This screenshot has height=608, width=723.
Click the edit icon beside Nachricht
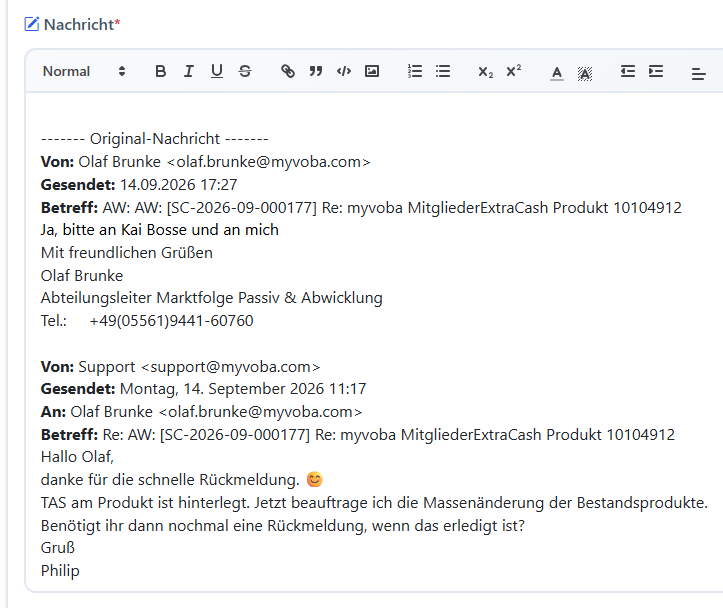[x=32, y=24]
